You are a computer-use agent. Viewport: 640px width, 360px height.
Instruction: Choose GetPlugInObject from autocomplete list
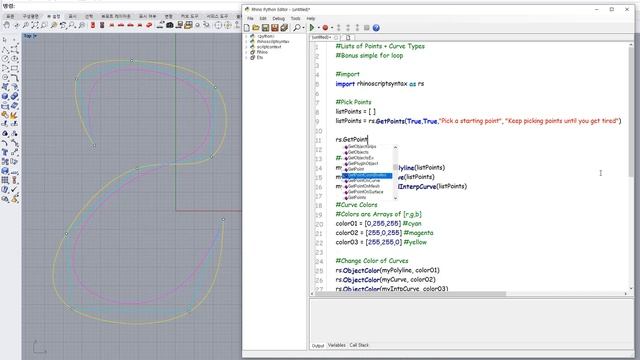[x=363, y=164]
